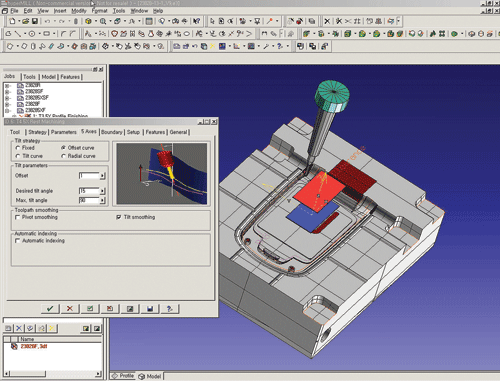Click the New document icon in the toolbar
This screenshot has width=500, height=381.
(12, 21)
